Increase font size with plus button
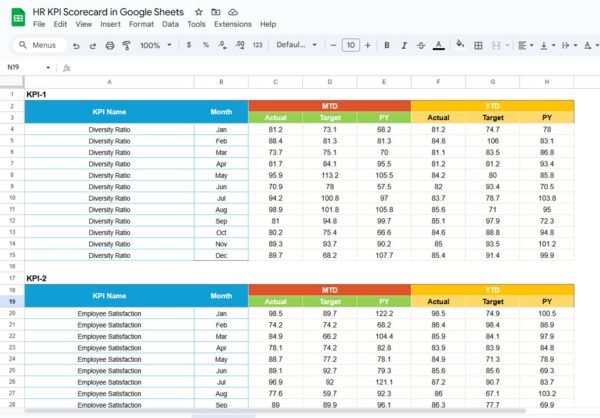Viewport: 600px width, 418px height. [368, 45]
